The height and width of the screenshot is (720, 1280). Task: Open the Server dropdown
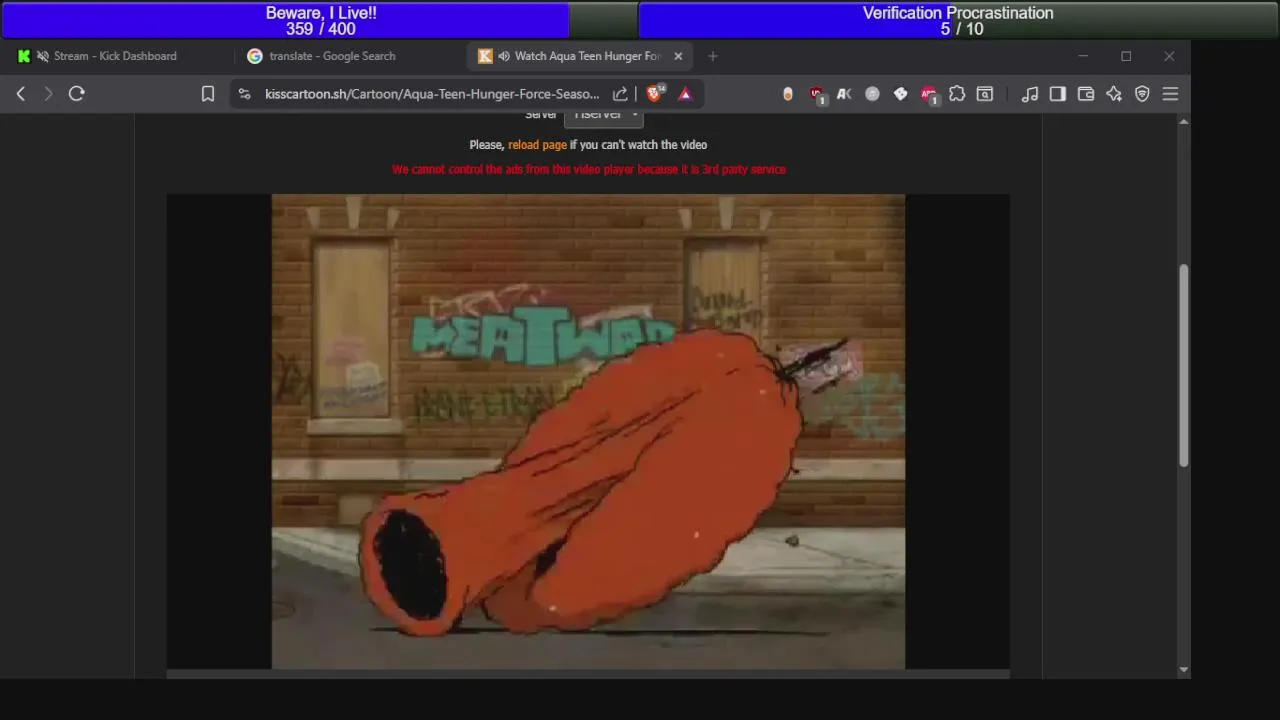click(x=603, y=116)
